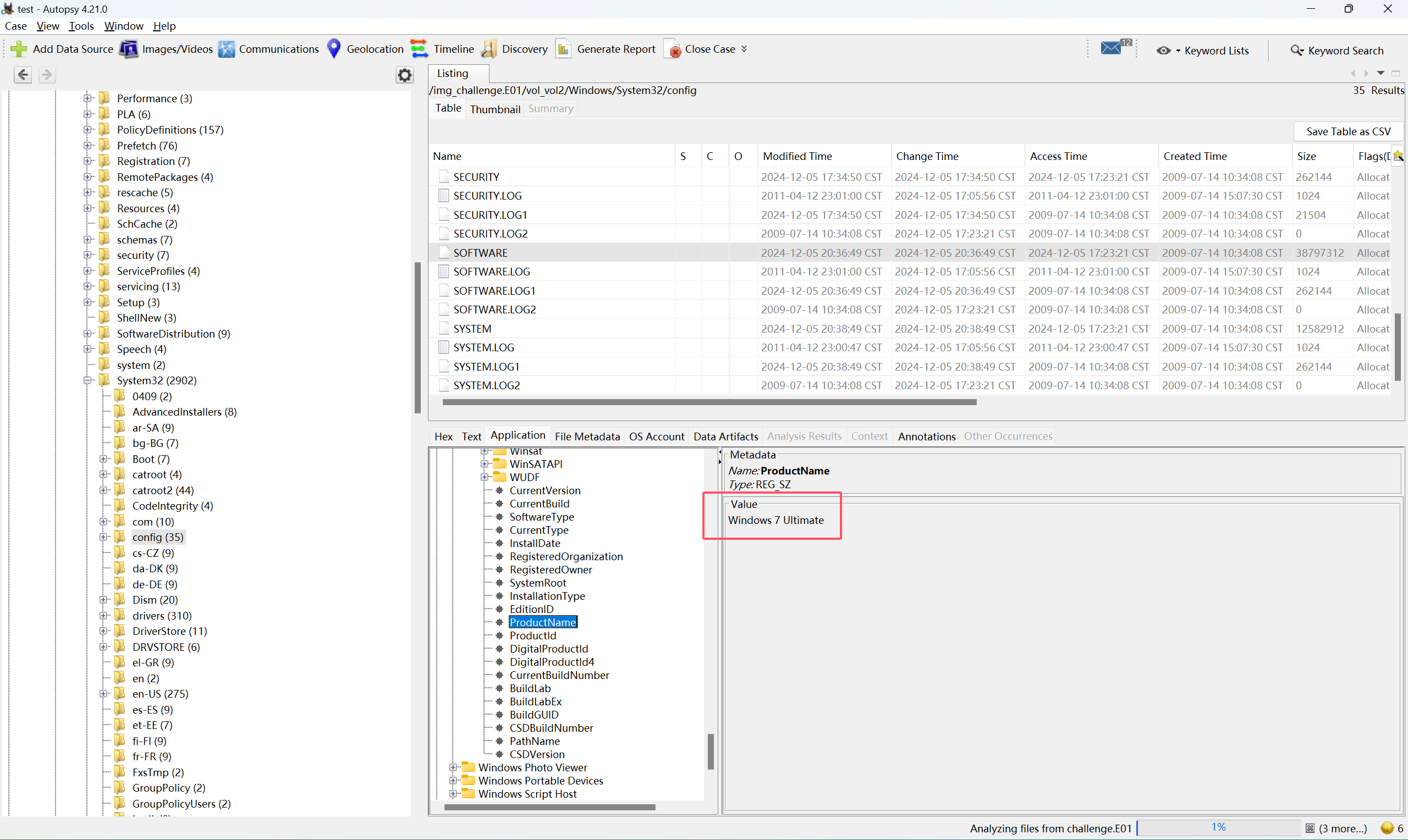Select the SoftwareDistribution (9) folder

(x=173, y=333)
